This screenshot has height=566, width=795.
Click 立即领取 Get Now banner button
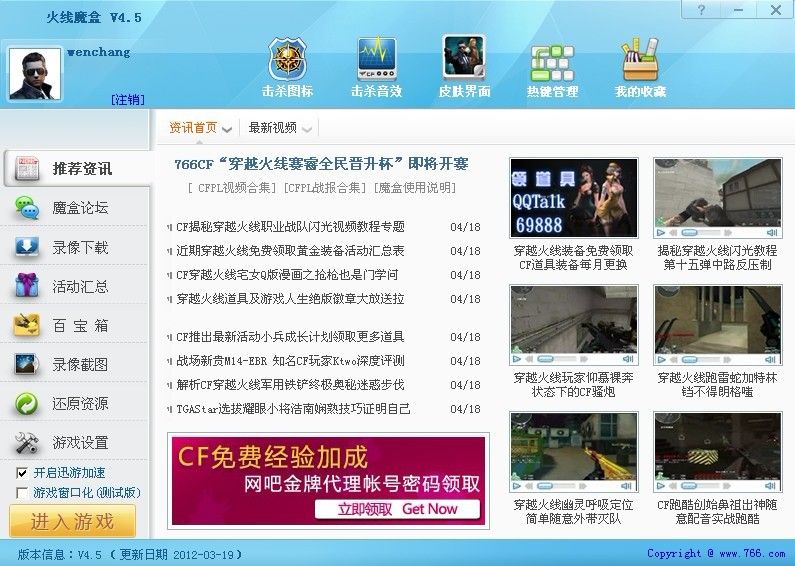398,509
